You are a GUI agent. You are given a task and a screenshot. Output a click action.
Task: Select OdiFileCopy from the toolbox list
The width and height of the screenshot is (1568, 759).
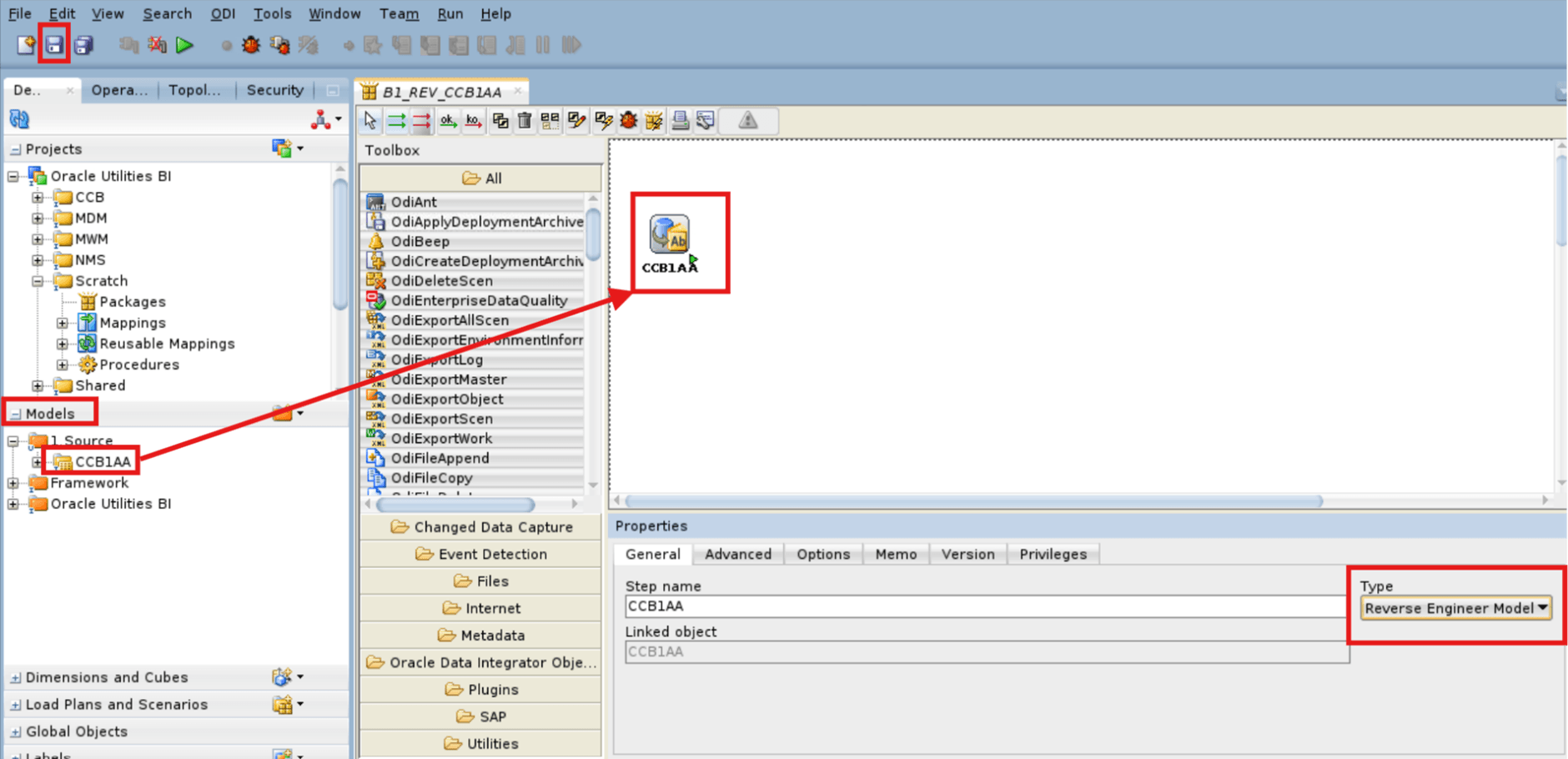(431, 477)
